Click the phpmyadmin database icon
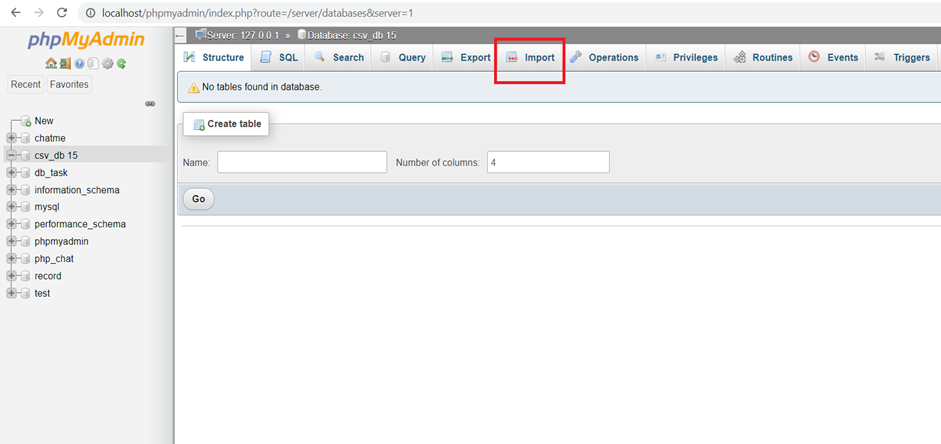Screen dimensions: 941x444 click(x=25, y=242)
